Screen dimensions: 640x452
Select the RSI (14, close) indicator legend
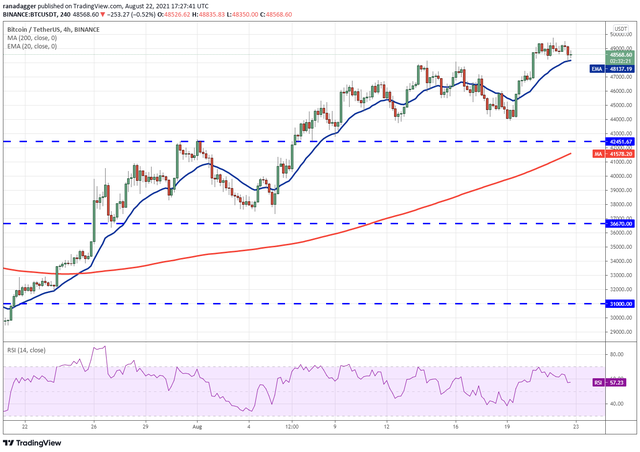(27, 350)
